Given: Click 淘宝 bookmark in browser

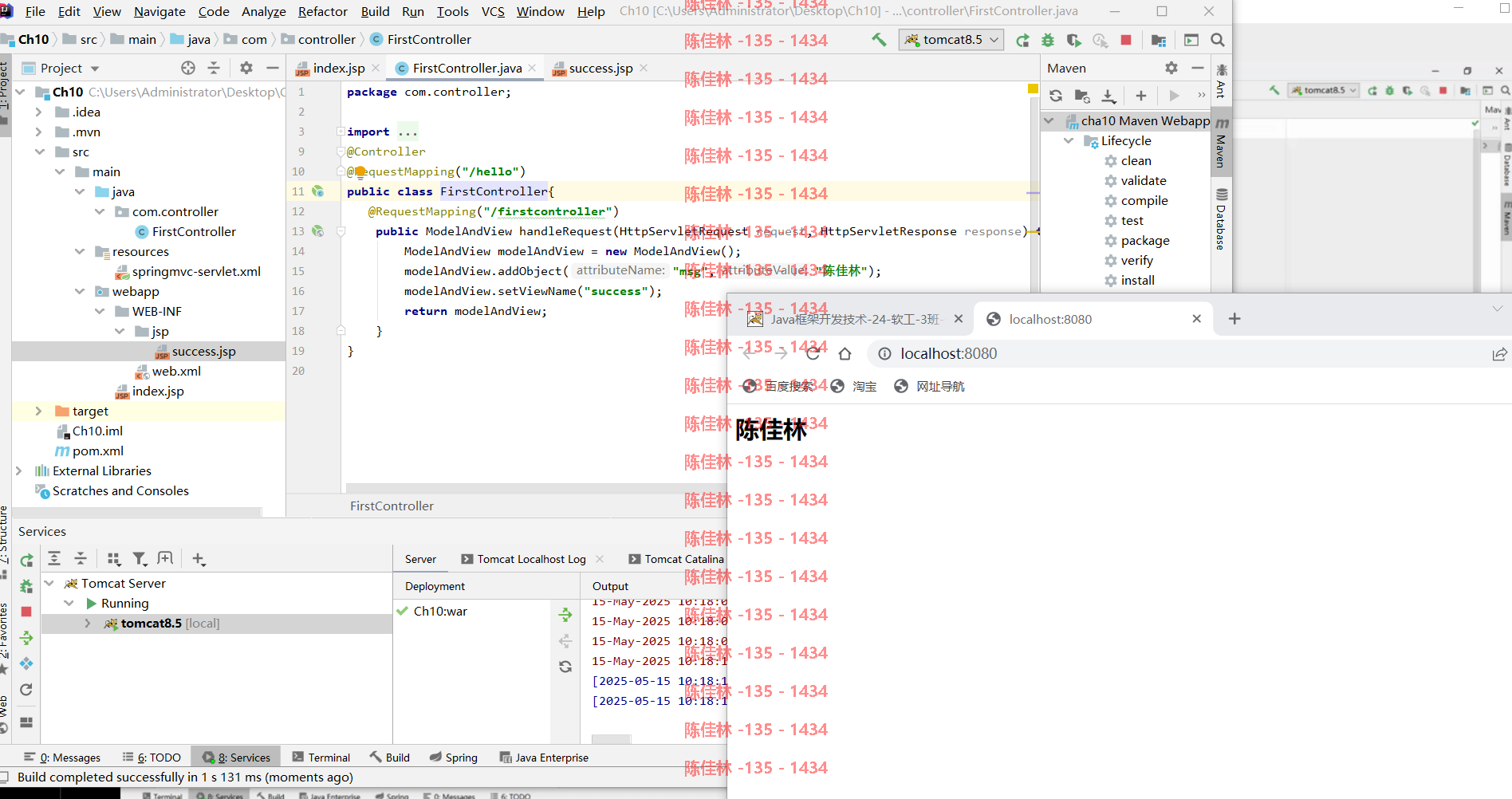Looking at the screenshot, I should click(853, 387).
